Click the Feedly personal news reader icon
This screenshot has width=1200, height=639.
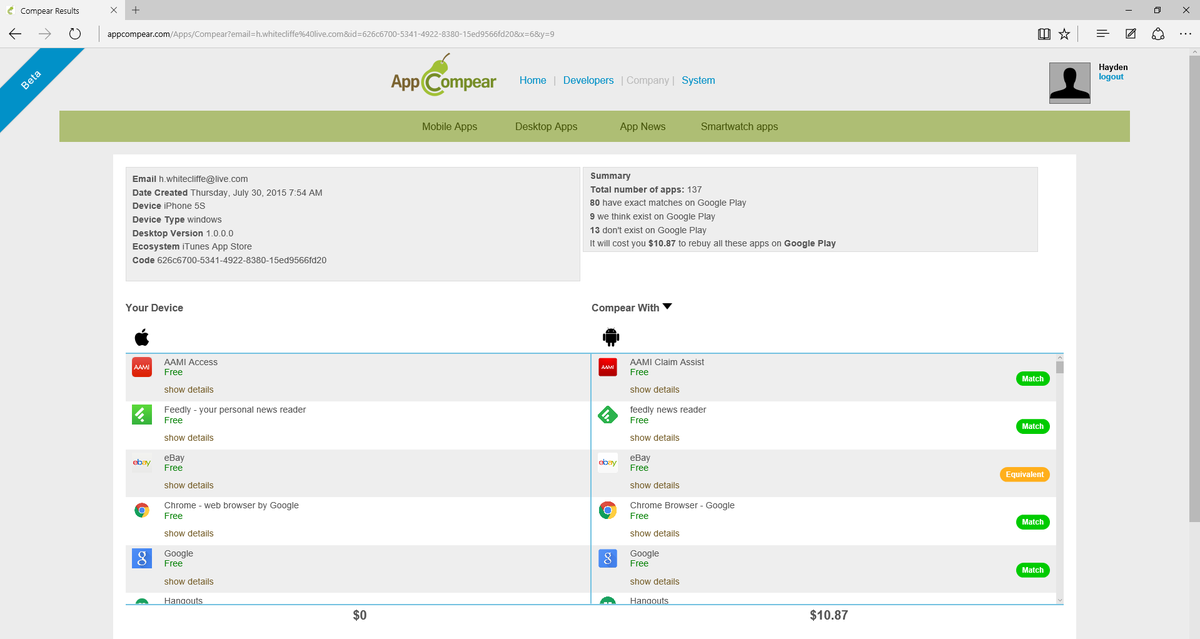(142, 415)
